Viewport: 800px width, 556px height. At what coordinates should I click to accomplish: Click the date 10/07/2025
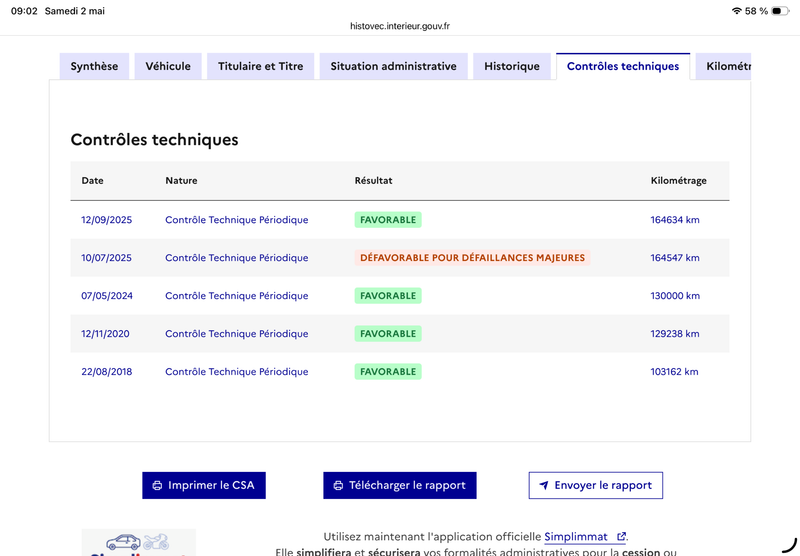pyautogui.click(x=106, y=258)
